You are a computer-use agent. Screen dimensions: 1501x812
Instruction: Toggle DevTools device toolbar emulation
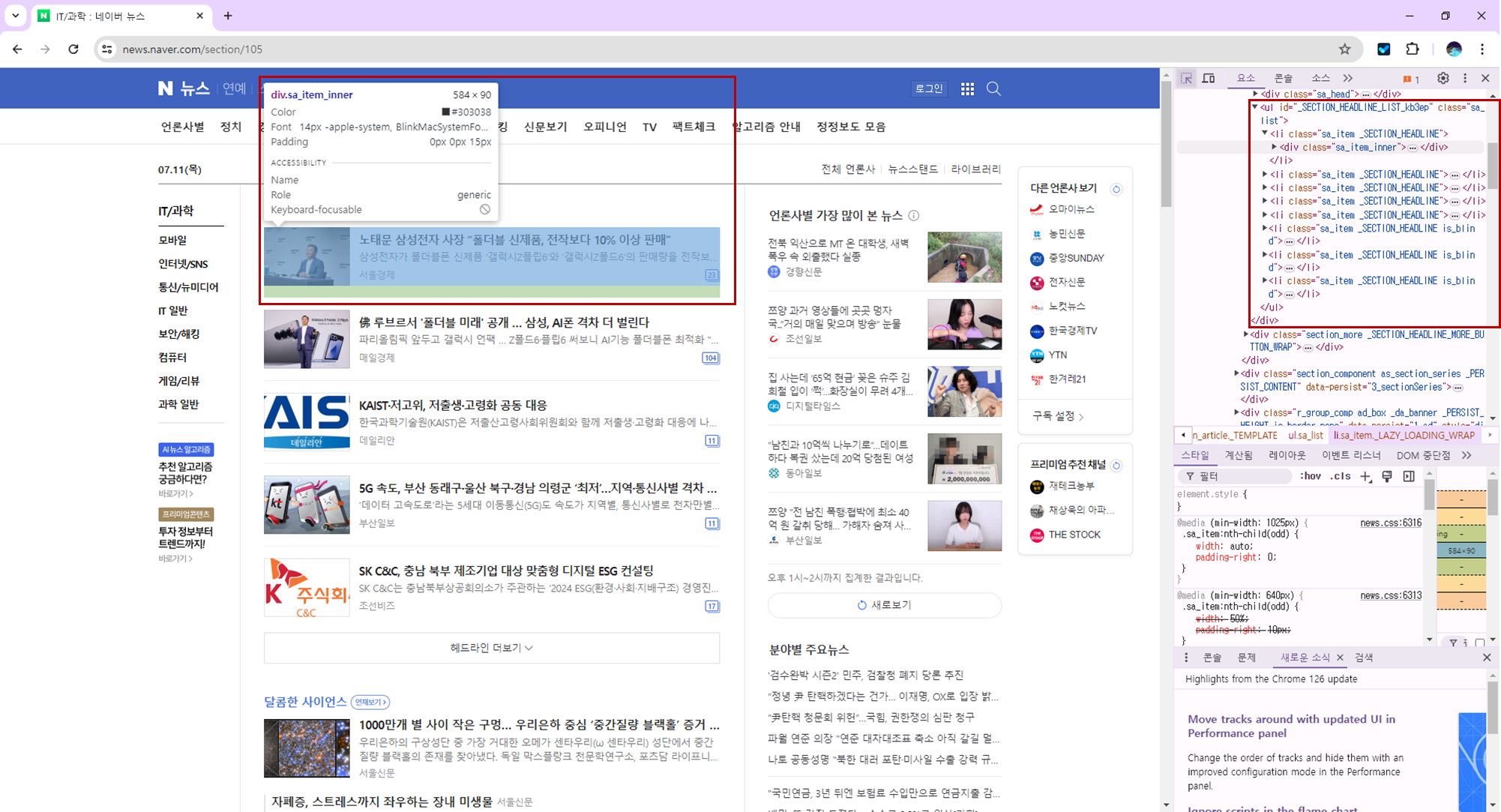point(1209,78)
